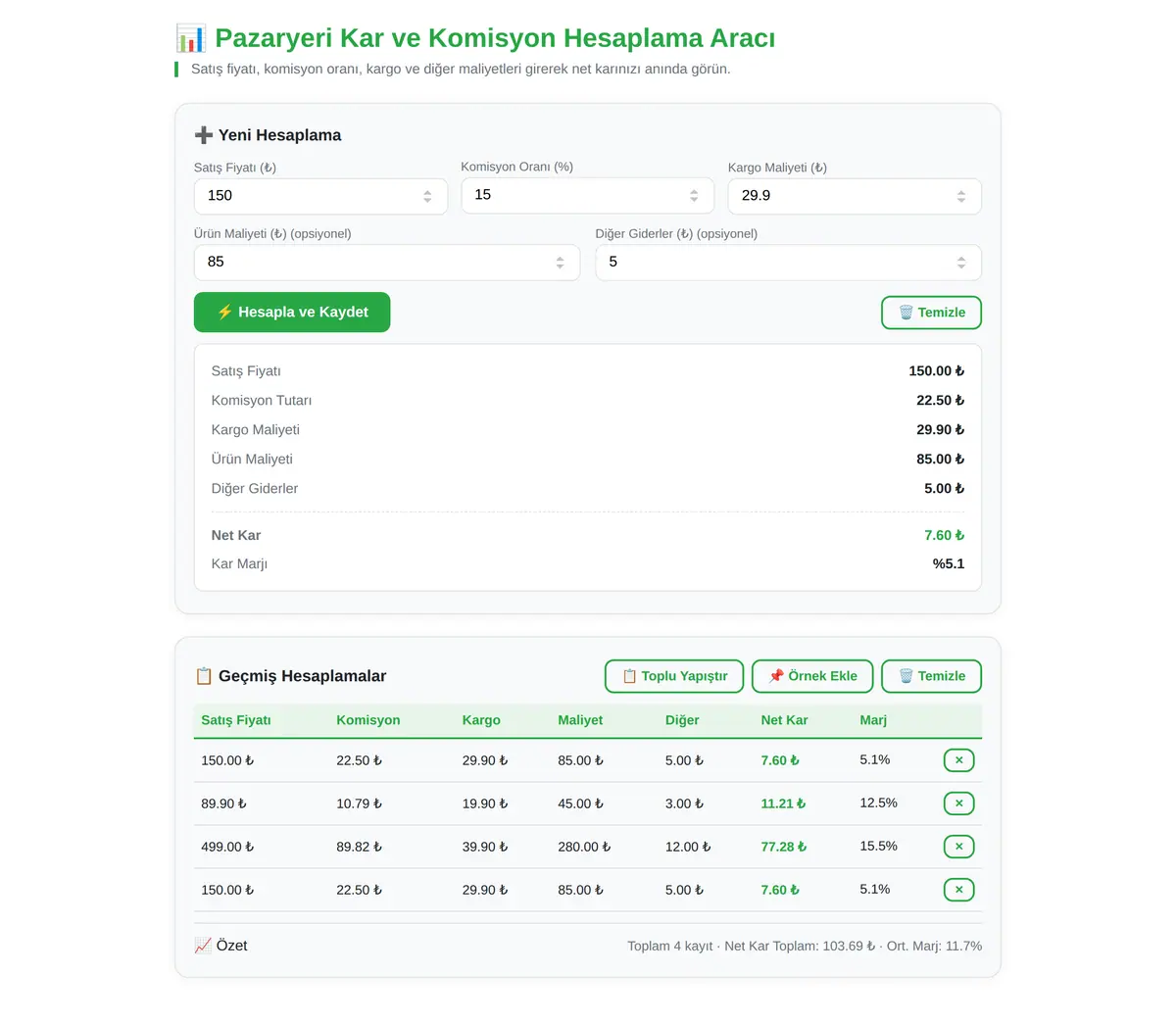The image size is (1176, 1022).
Task: Click the 77.28 ₺ net profit value
Action: pos(784,847)
